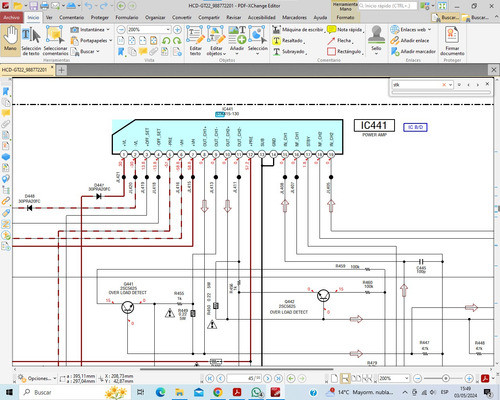Select the Subrayado underline tool
Screen dimensions: 500x400
click(x=289, y=52)
